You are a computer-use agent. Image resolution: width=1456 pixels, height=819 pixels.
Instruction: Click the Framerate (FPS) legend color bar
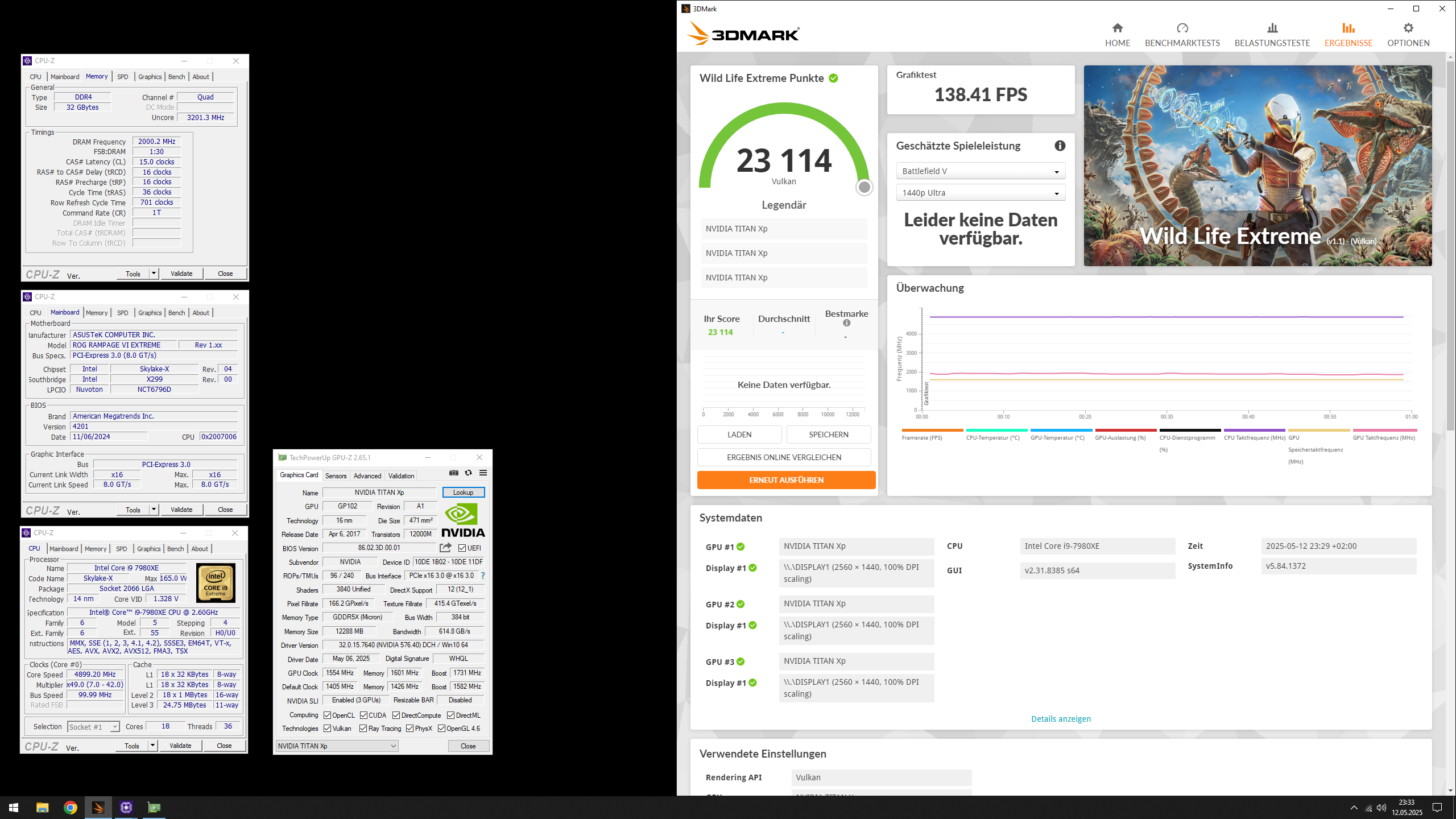(932, 430)
